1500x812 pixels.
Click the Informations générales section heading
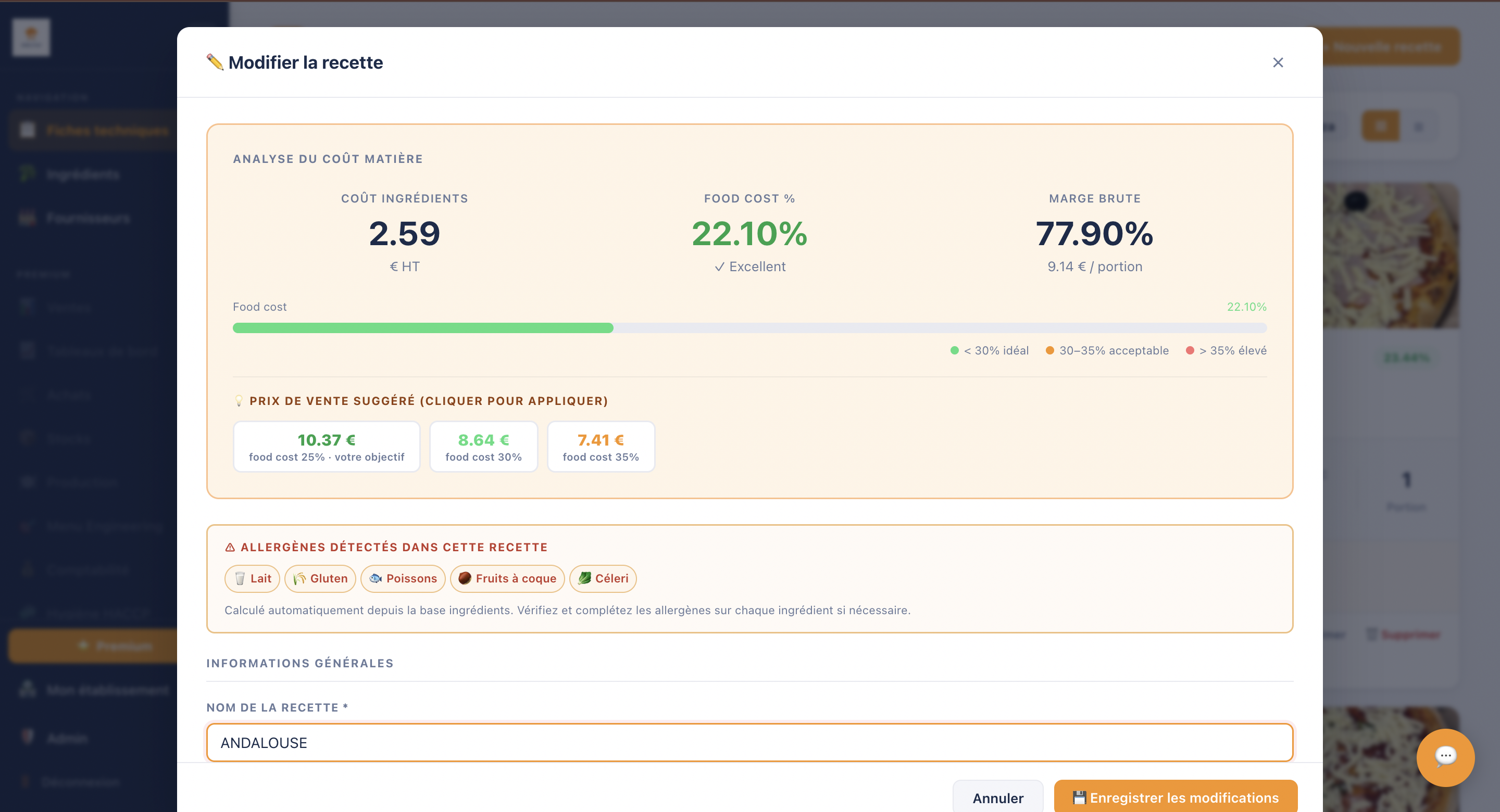[300, 663]
